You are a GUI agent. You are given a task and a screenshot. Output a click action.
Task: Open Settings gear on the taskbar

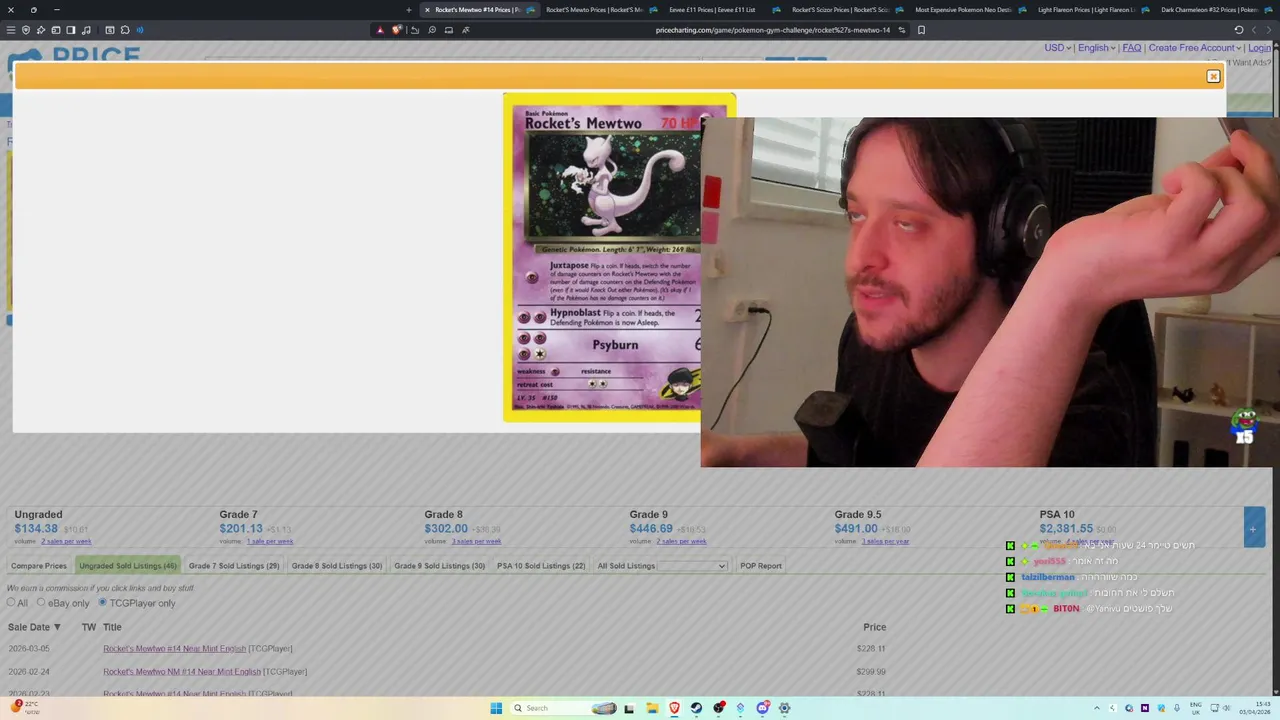[x=784, y=708]
